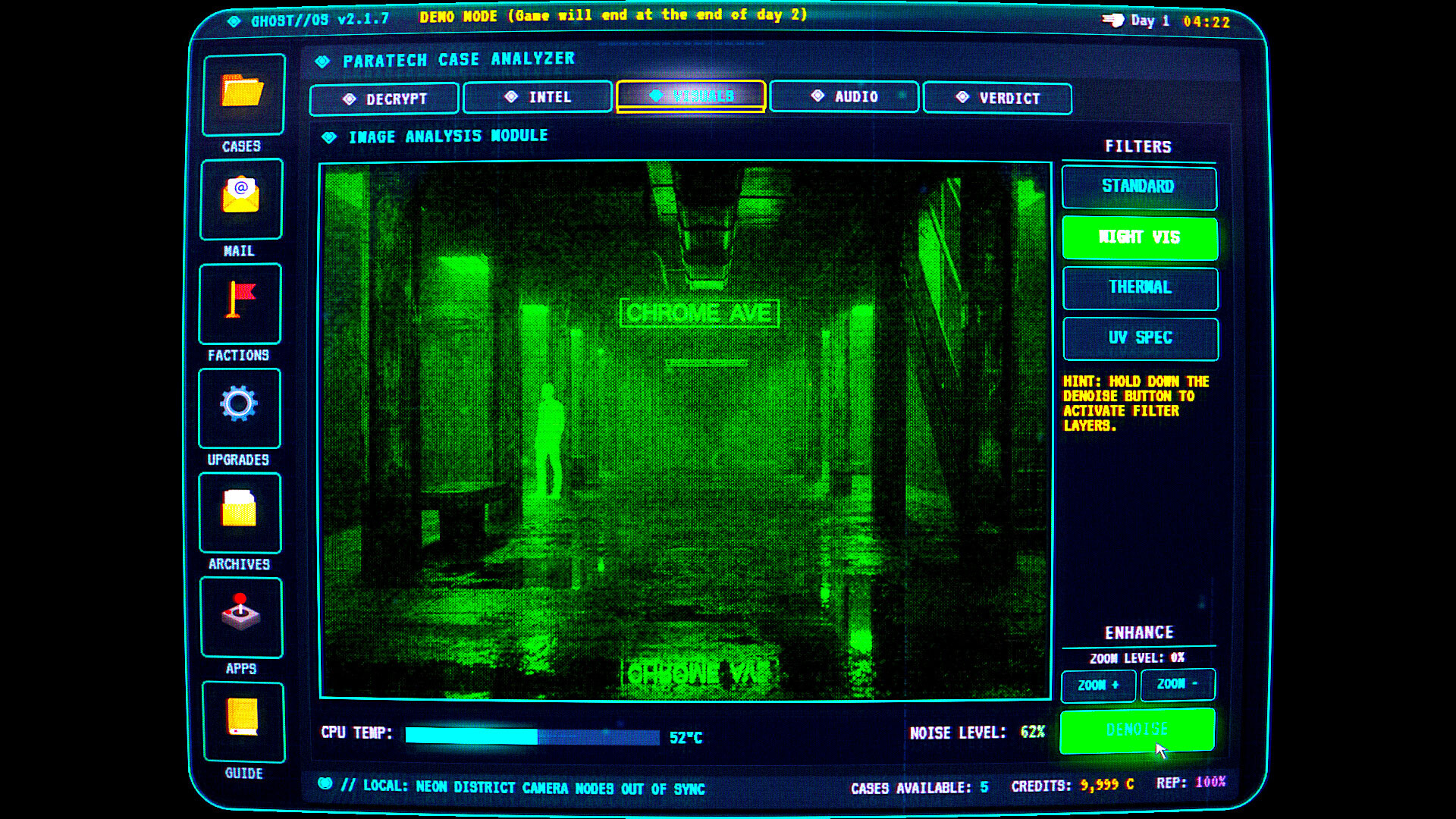Select the Decrypt tab

pyautogui.click(x=384, y=97)
